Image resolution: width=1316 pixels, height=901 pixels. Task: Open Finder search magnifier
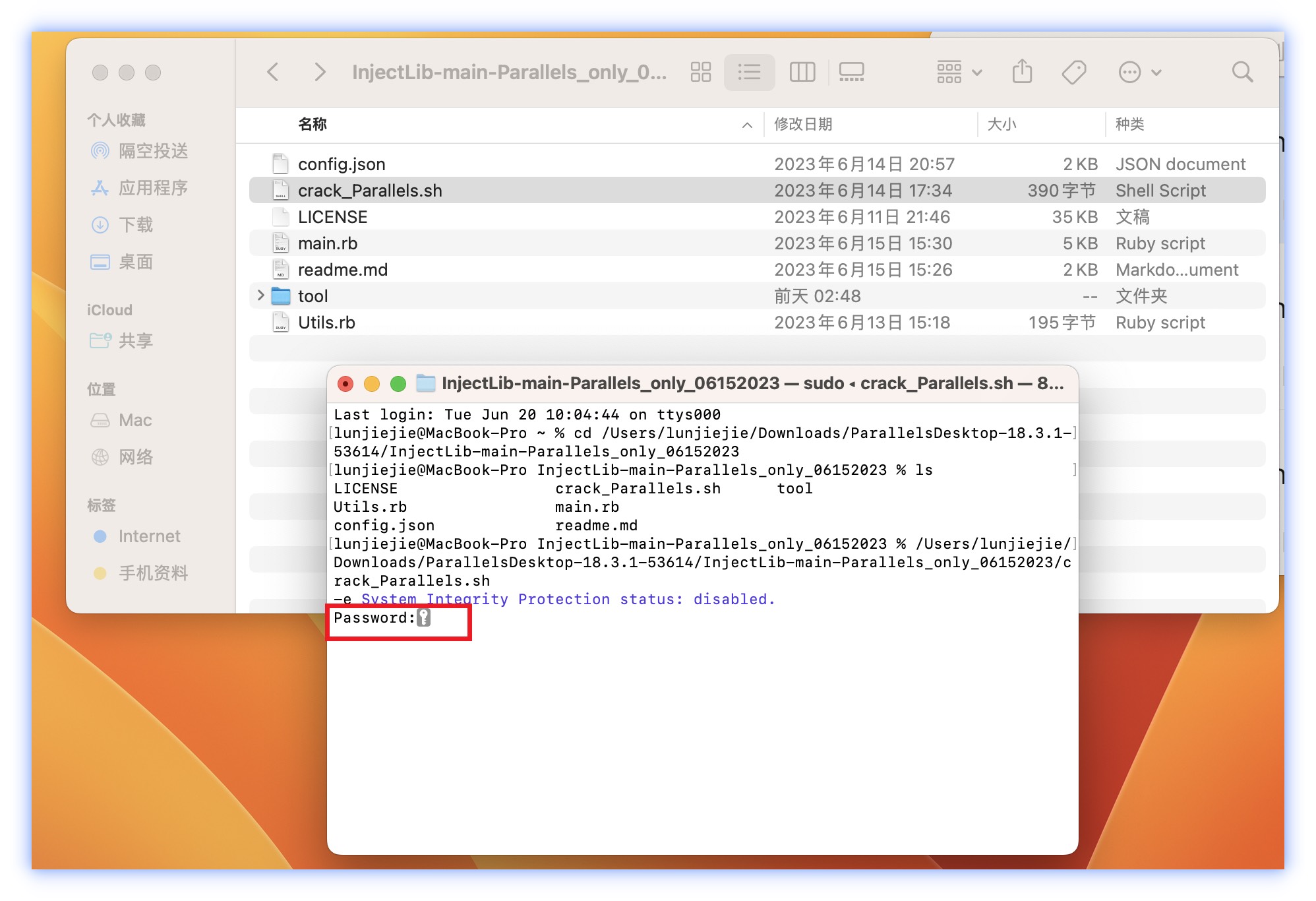point(1242,72)
